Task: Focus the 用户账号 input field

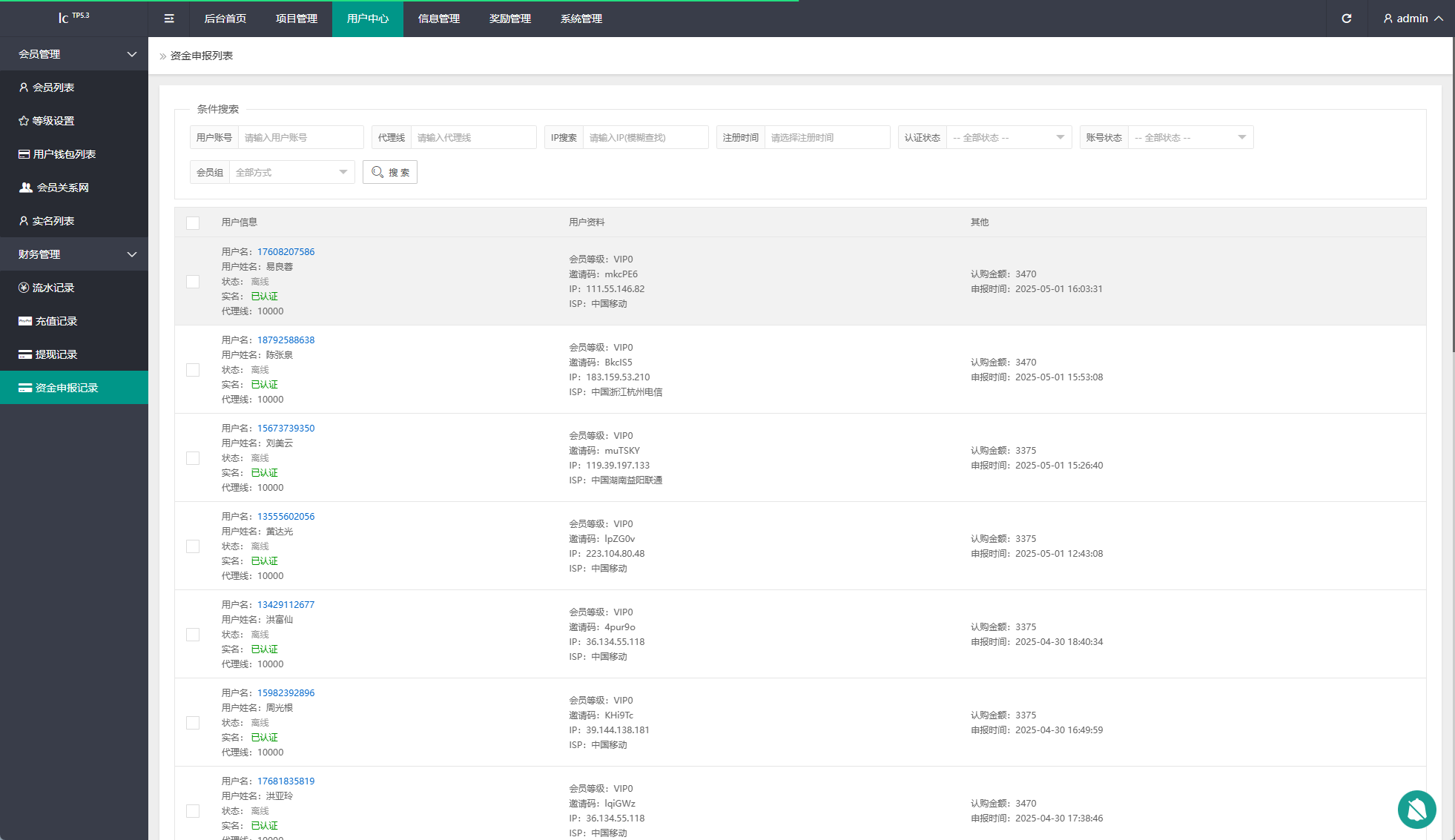Action: (x=300, y=138)
